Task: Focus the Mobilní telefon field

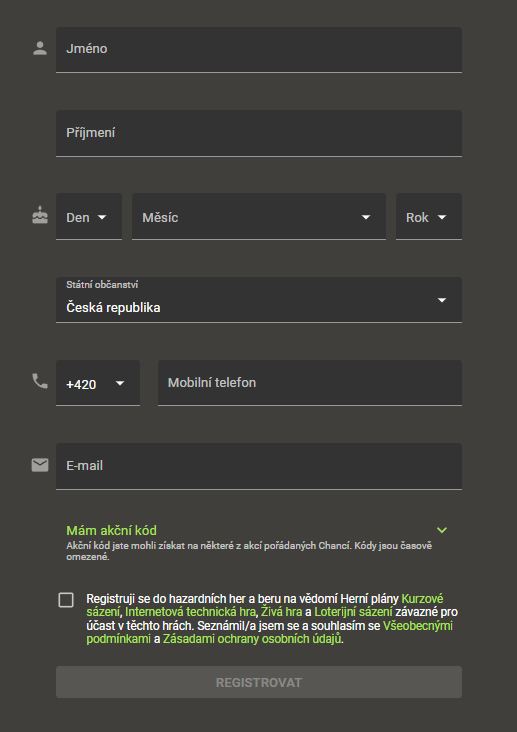Action: [310, 383]
